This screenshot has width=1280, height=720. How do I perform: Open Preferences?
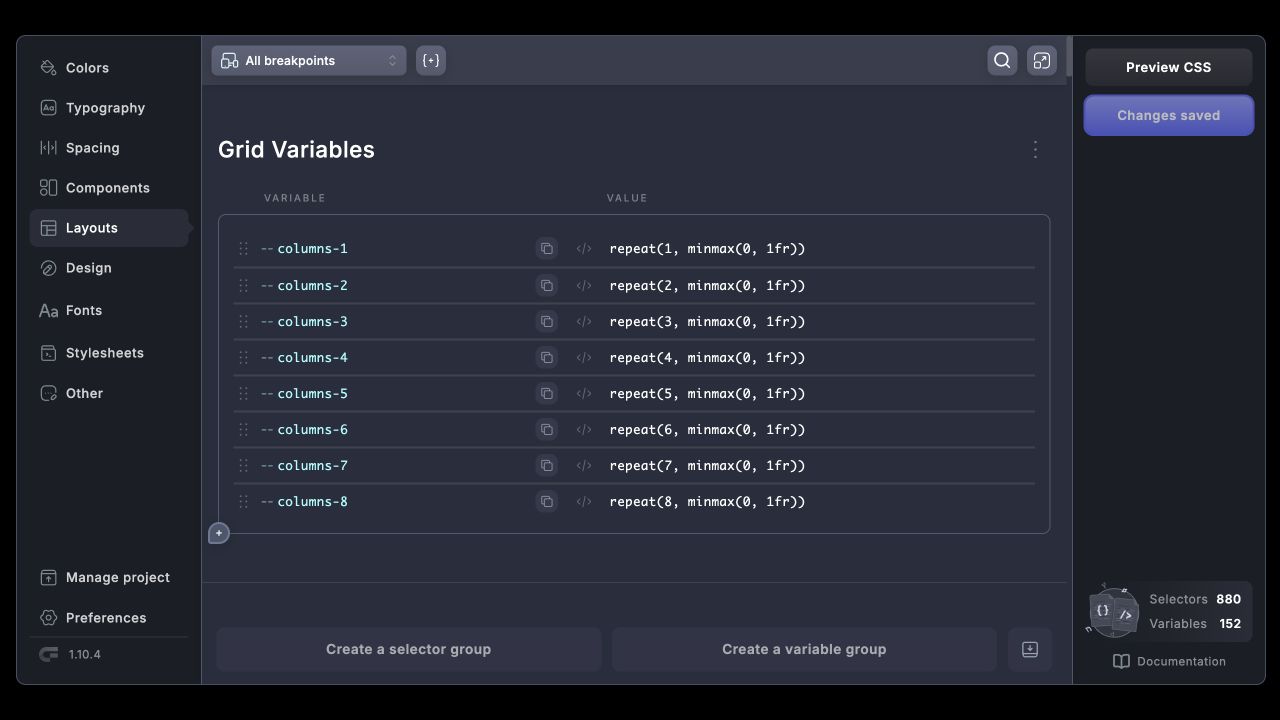[x=109, y=618]
